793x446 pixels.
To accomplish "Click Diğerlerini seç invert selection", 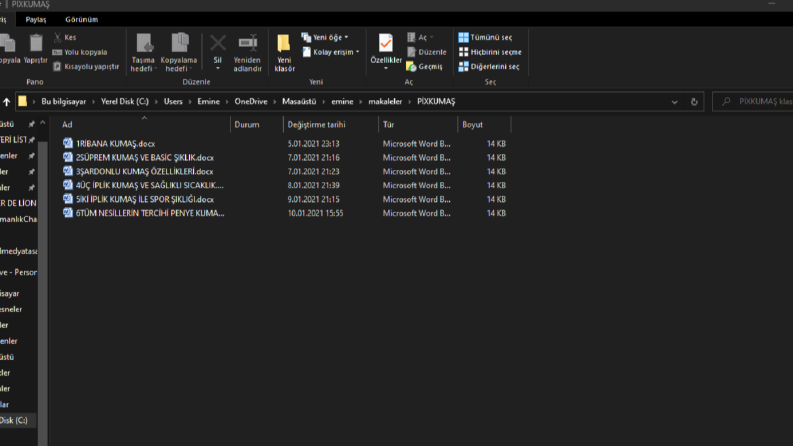I will click(489, 67).
